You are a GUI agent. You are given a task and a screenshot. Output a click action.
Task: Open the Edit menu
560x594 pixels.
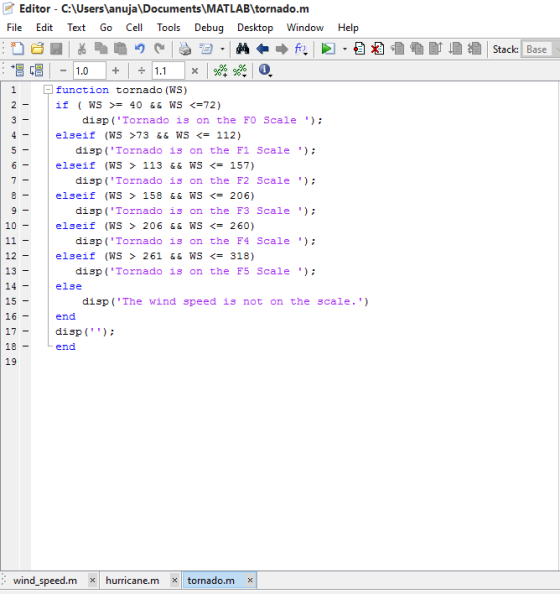pos(44,28)
